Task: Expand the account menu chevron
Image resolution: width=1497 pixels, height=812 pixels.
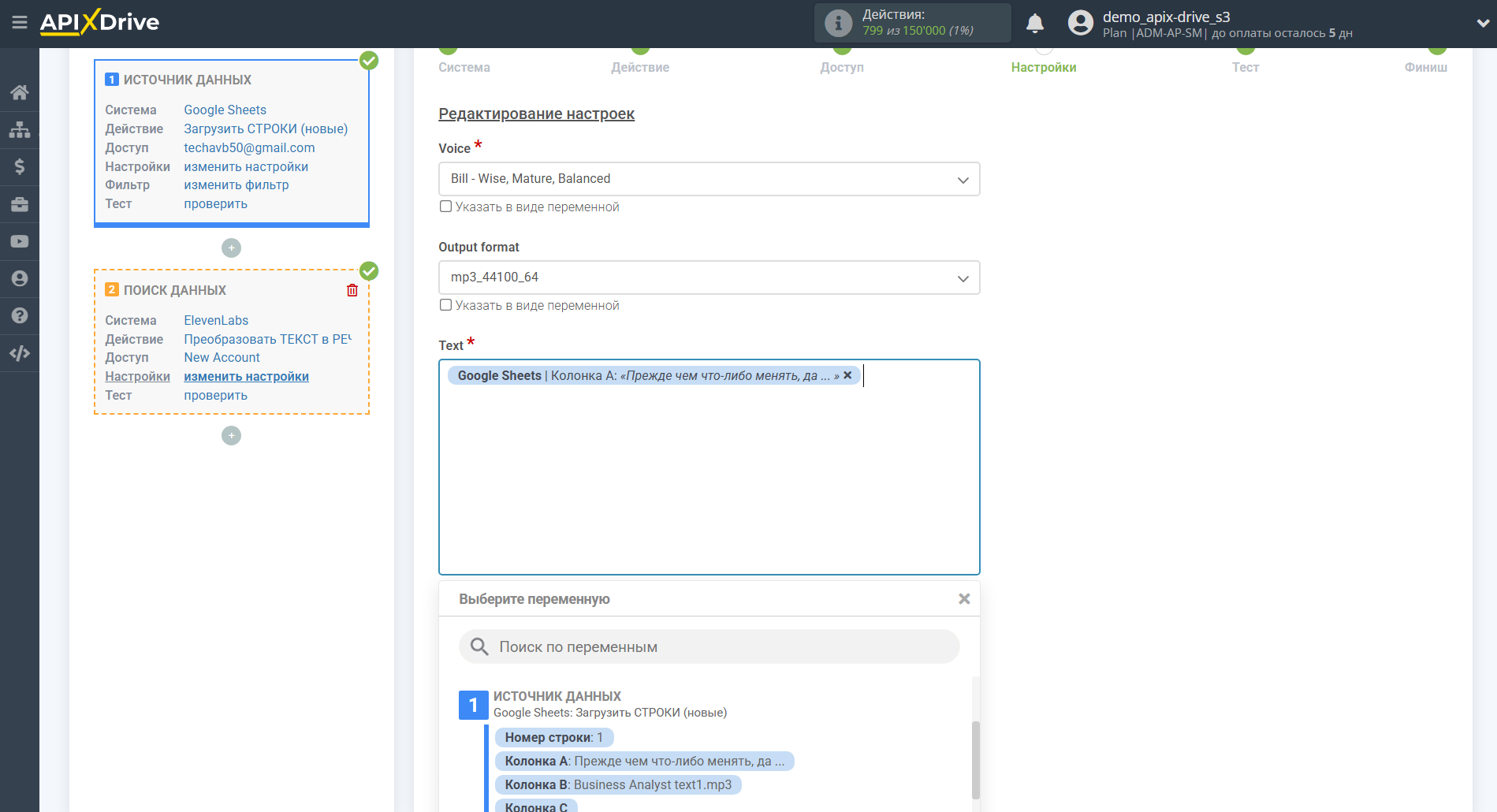Action: (x=1482, y=24)
